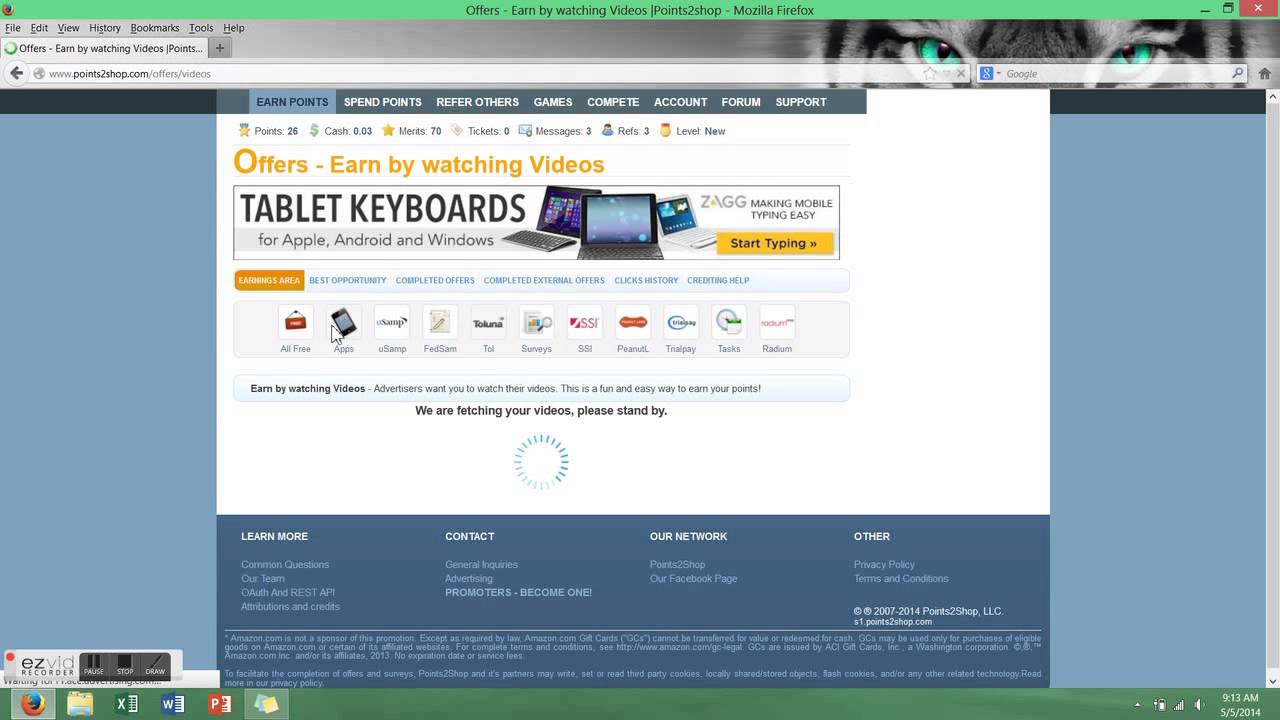This screenshot has height=720, width=1280.
Task: Switch to the COMPLETED OFFERS tab
Action: pos(435,280)
